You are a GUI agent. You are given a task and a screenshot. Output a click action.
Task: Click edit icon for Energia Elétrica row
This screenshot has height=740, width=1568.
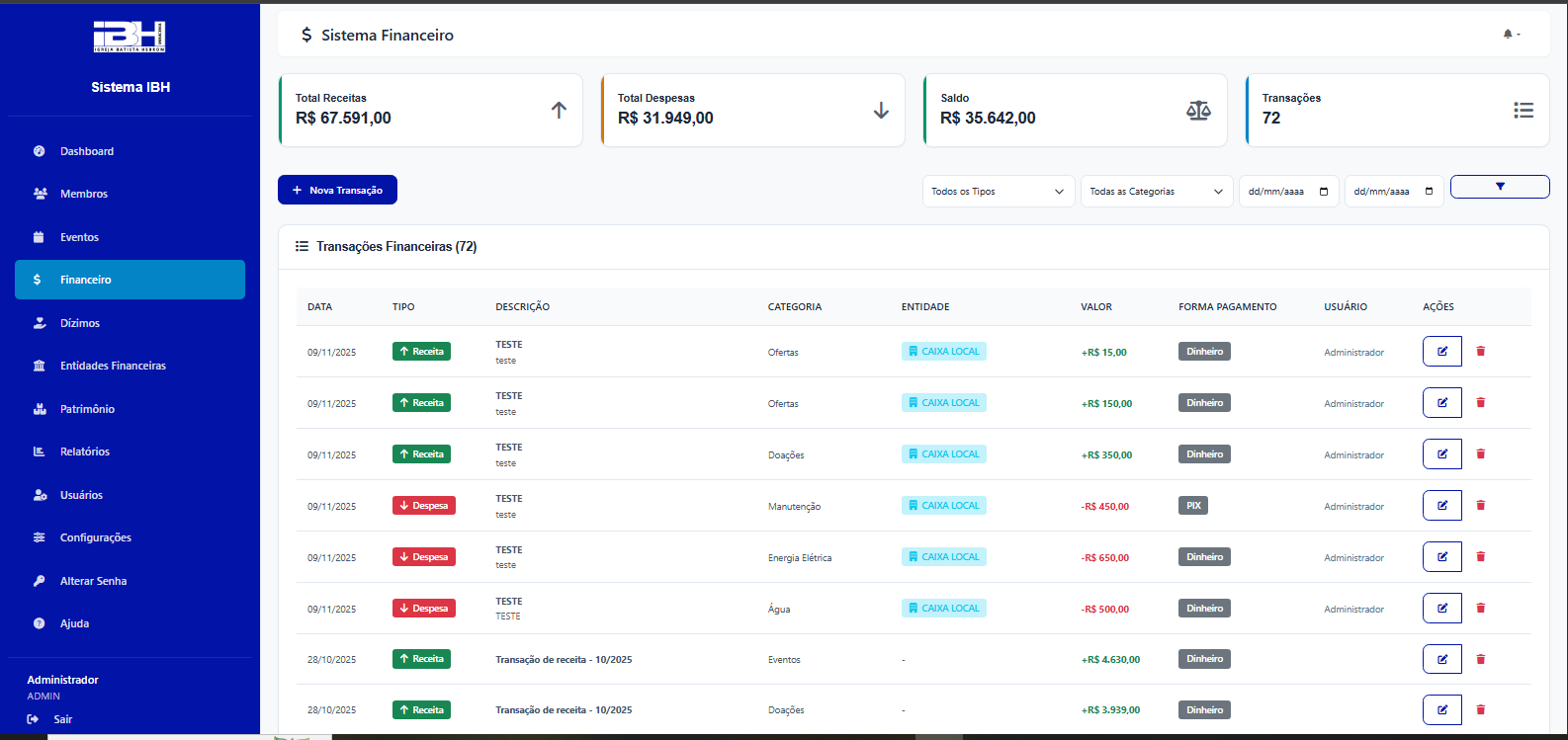(x=1441, y=557)
